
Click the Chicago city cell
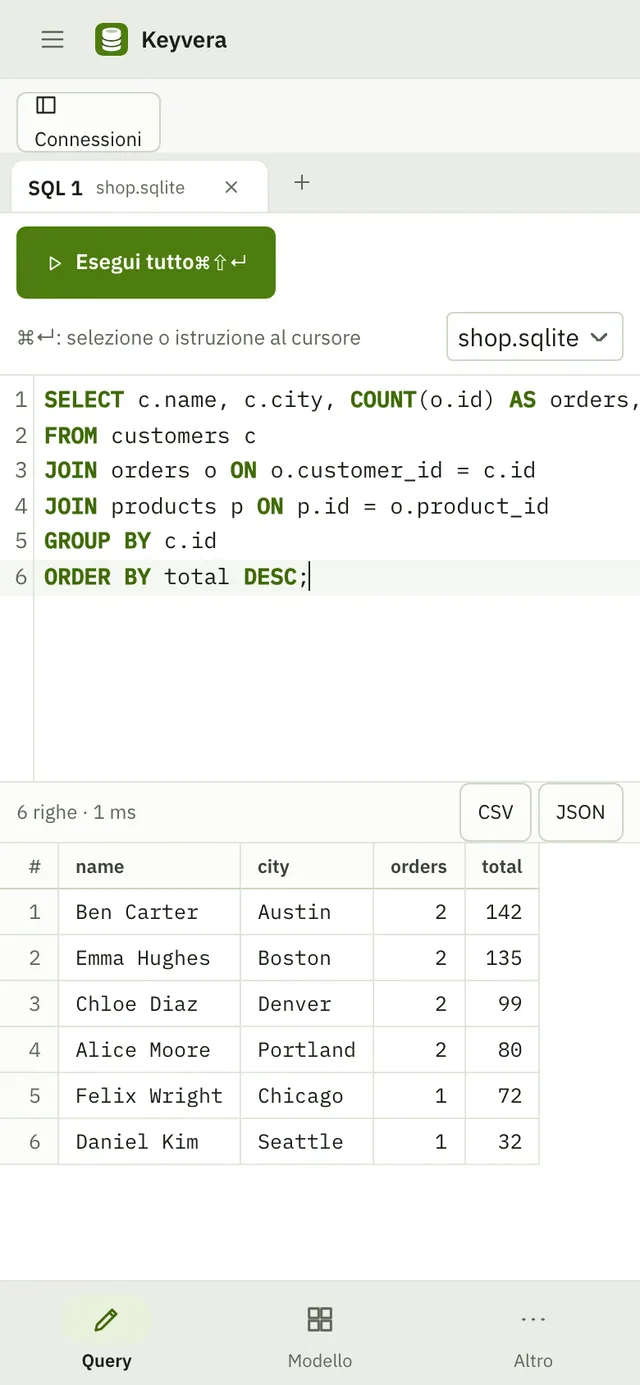tap(307, 1096)
